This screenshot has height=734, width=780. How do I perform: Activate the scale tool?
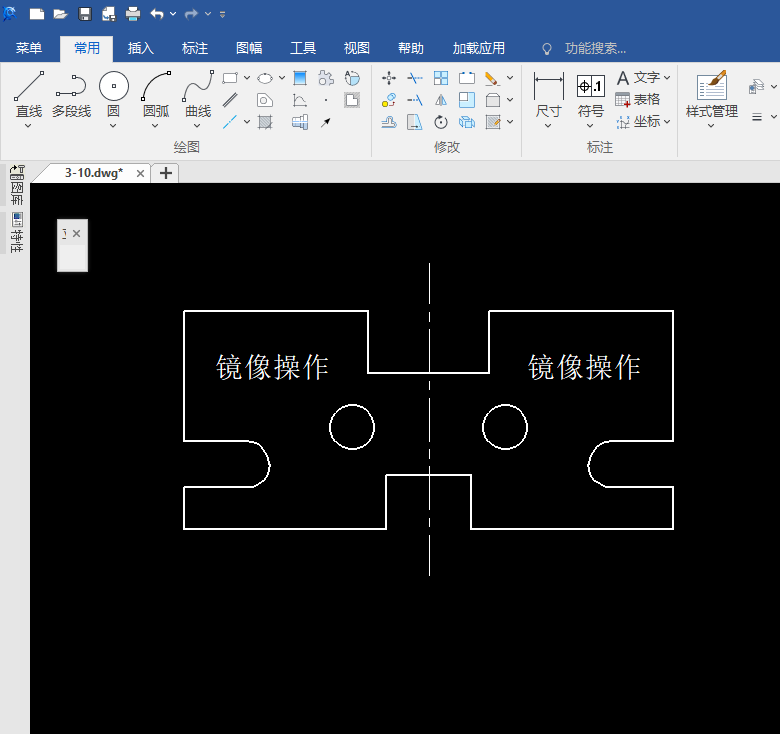click(467, 100)
